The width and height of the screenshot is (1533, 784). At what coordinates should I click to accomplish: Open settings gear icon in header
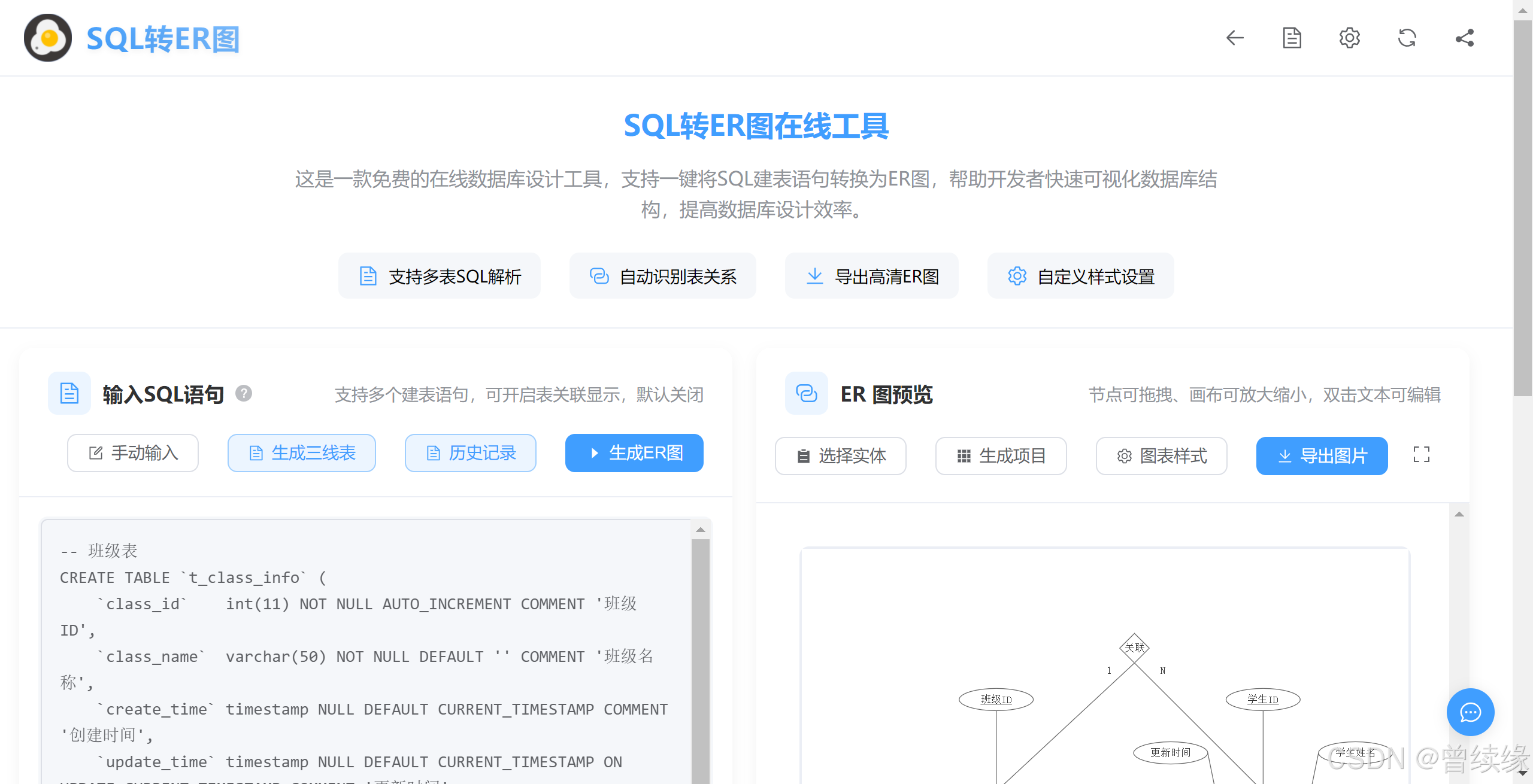(1349, 38)
